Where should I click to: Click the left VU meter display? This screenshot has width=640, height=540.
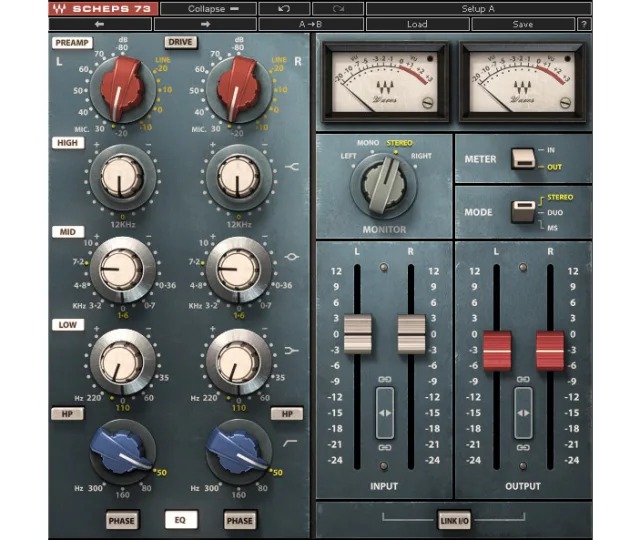point(384,82)
